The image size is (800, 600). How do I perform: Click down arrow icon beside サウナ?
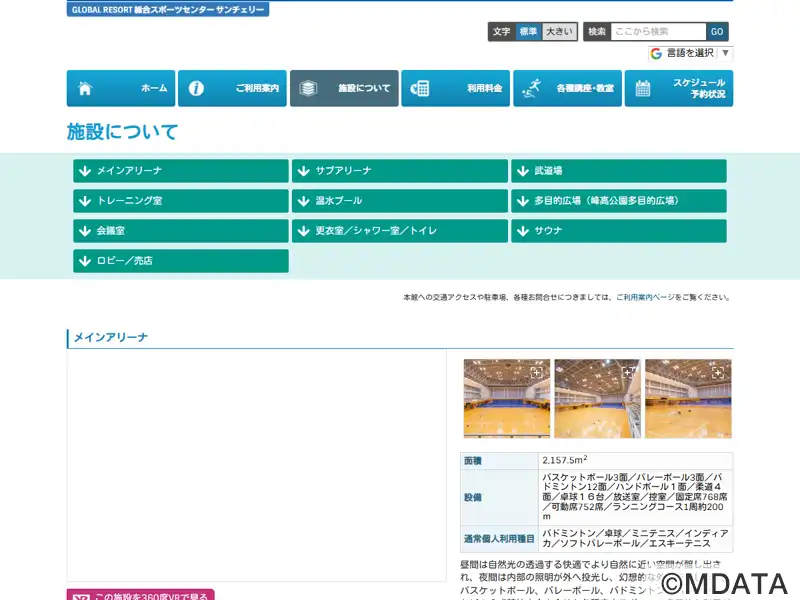pyautogui.click(x=522, y=231)
